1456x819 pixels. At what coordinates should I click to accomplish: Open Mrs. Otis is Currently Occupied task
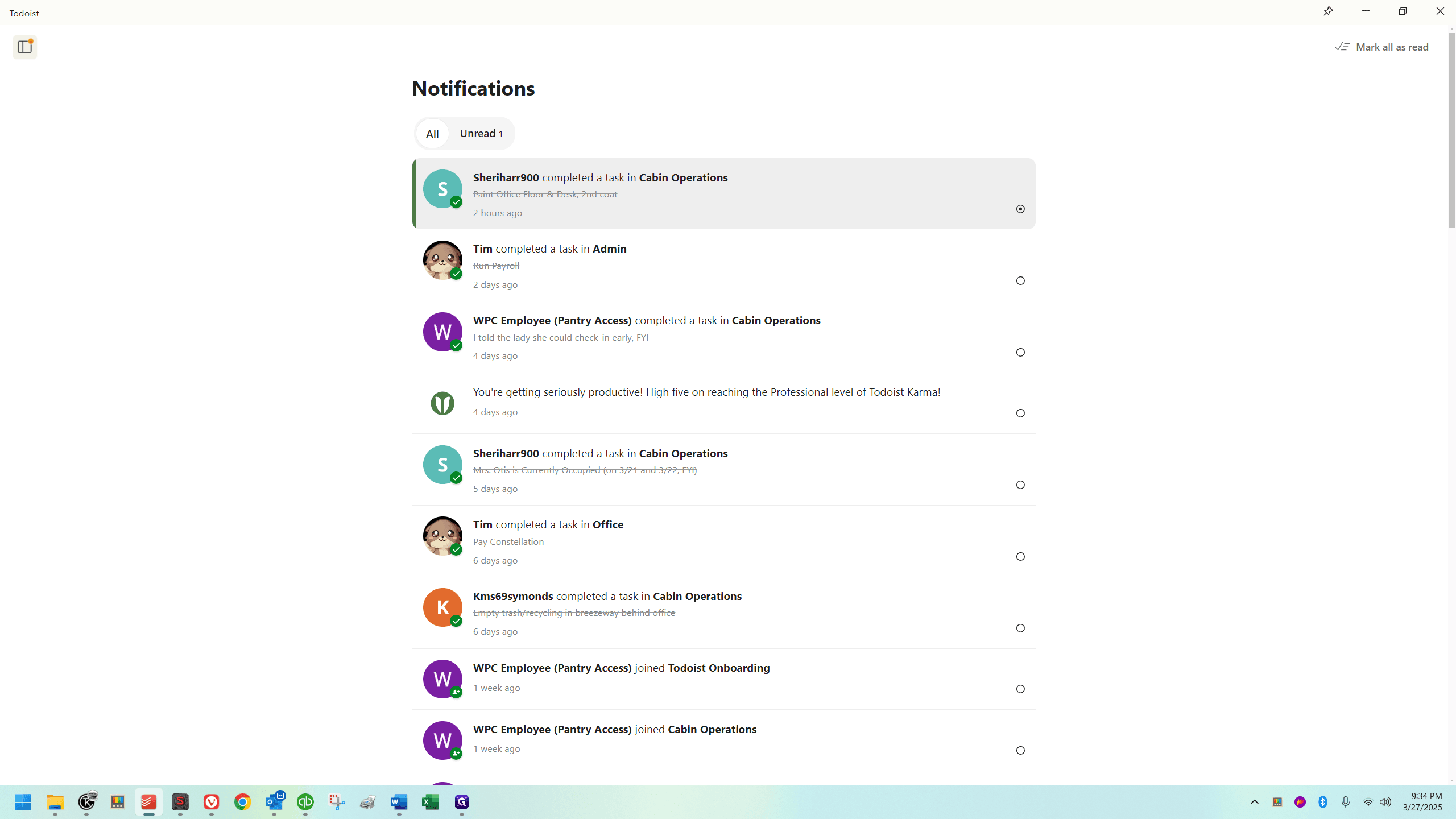pos(585,470)
